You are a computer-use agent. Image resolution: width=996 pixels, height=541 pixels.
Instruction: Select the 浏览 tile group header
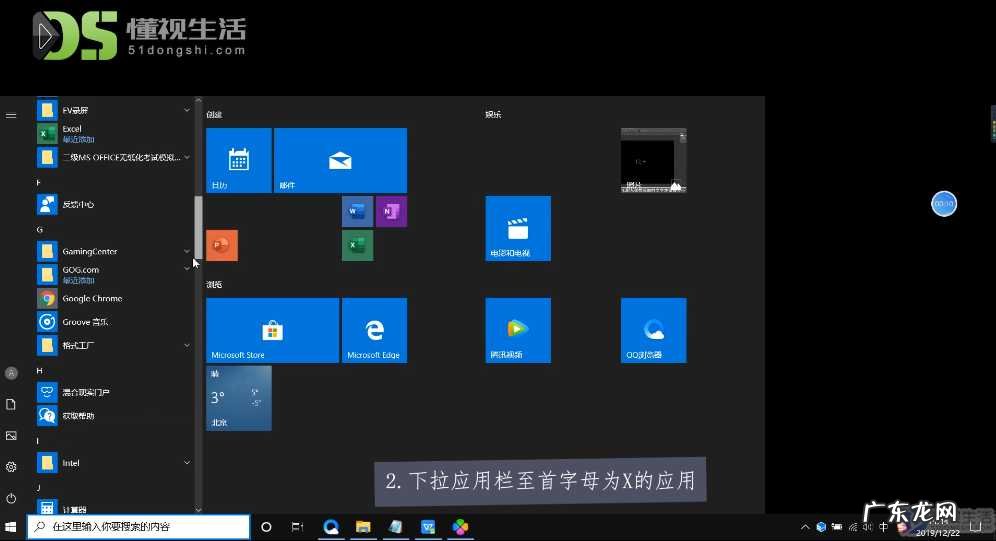tap(214, 285)
